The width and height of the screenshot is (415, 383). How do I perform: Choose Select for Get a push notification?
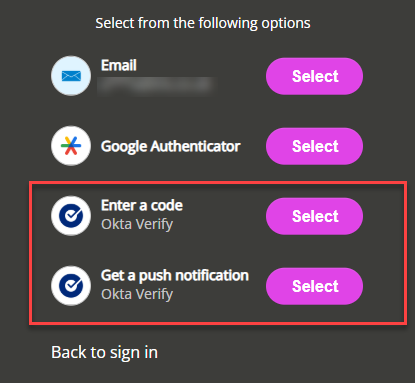point(314,286)
